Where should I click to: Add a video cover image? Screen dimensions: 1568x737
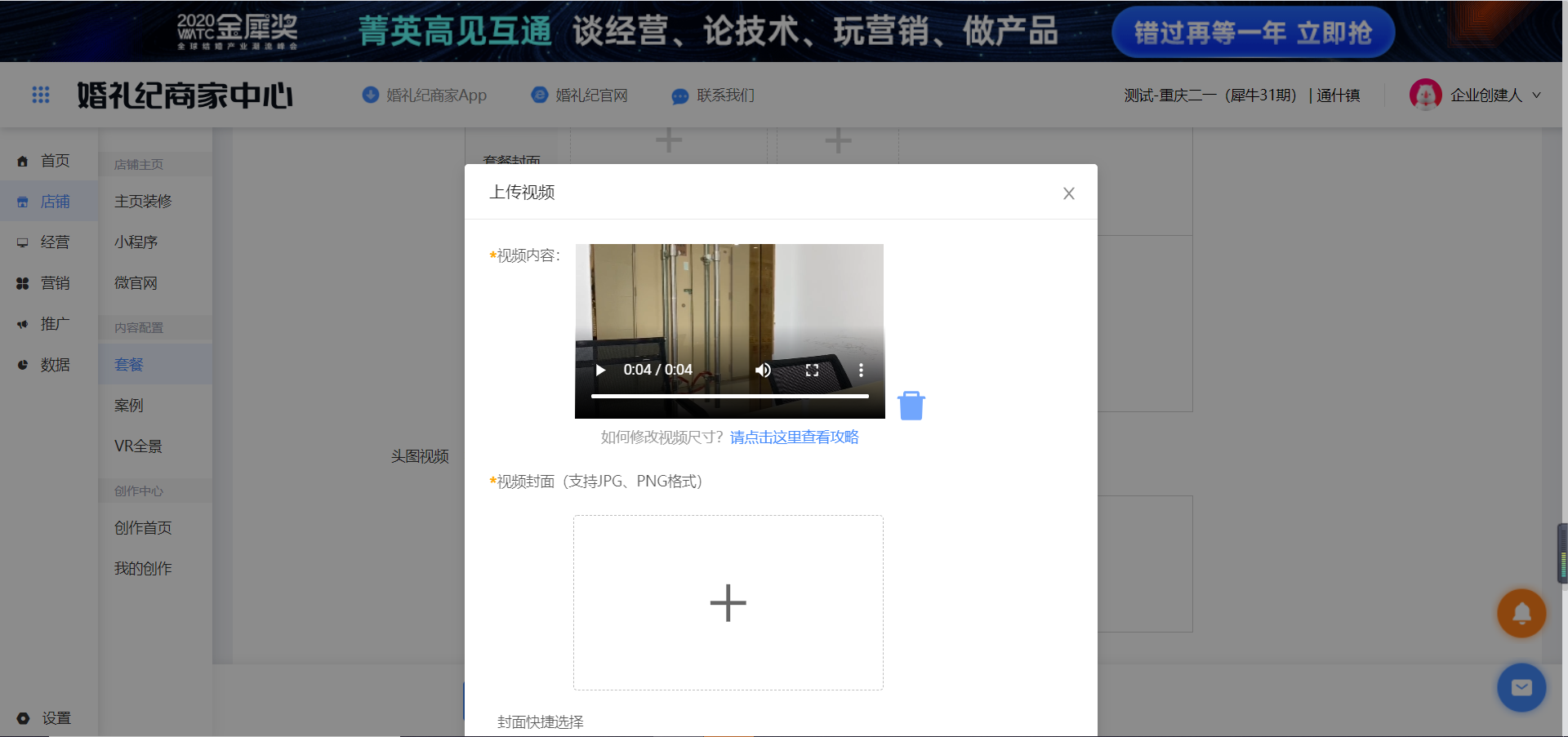point(728,602)
